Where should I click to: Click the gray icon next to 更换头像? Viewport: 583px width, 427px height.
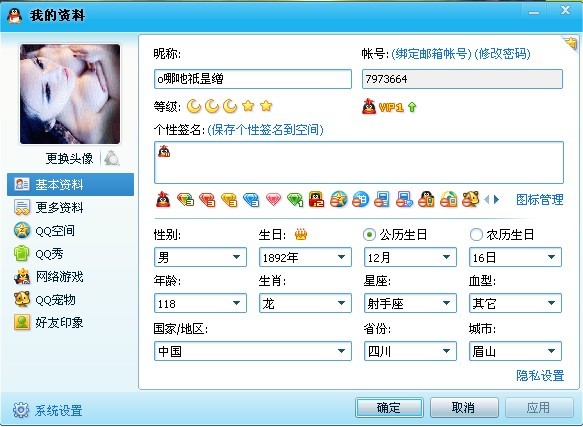coord(112,159)
